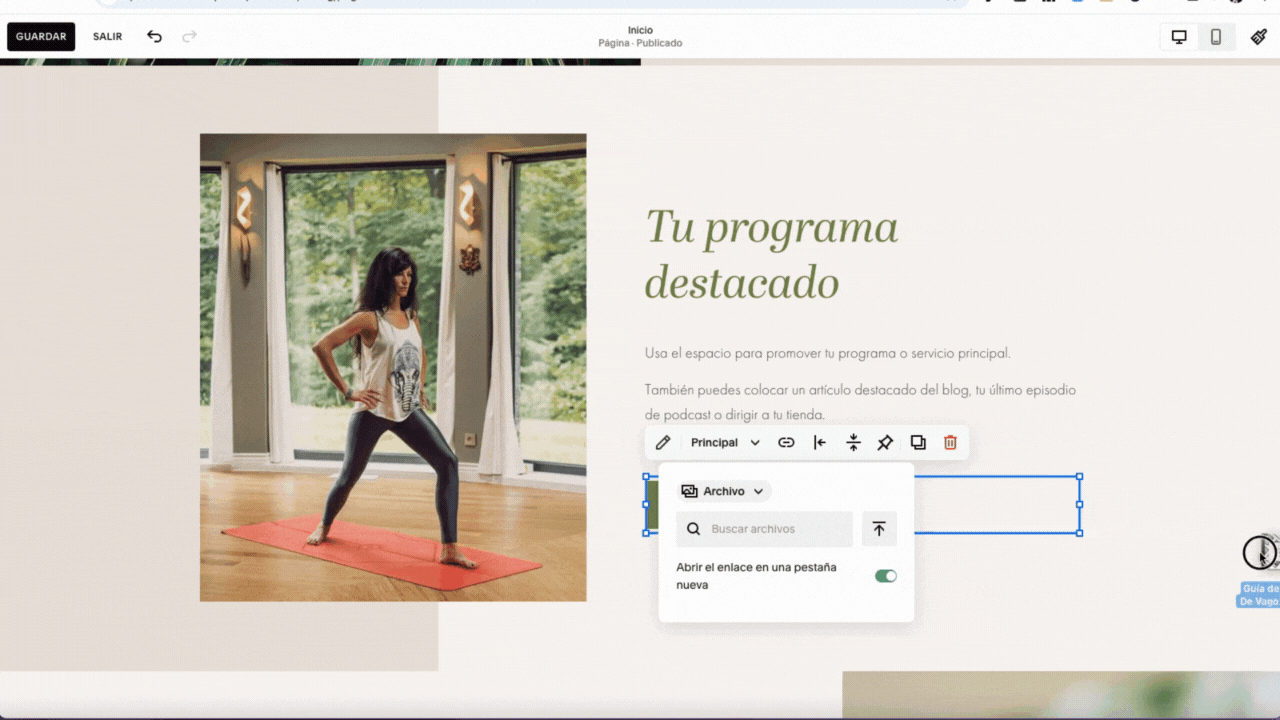Align the block to the left edge
Image resolution: width=1280 pixels, height=720 pixels.
(820, 443)
